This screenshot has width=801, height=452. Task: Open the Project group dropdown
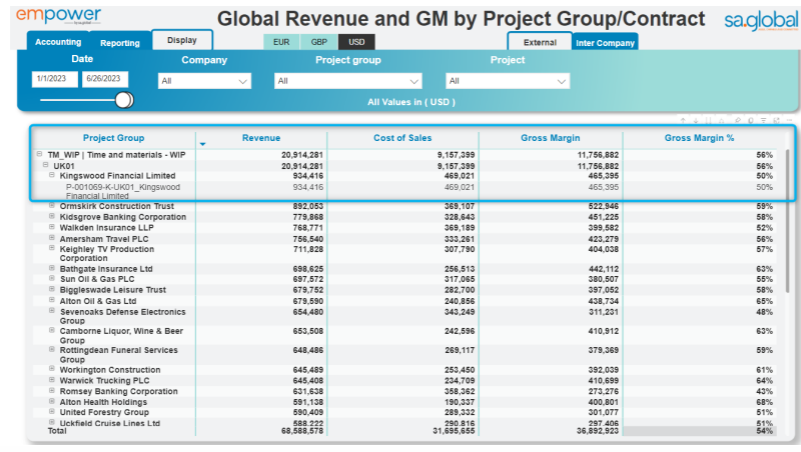[348, 81]
